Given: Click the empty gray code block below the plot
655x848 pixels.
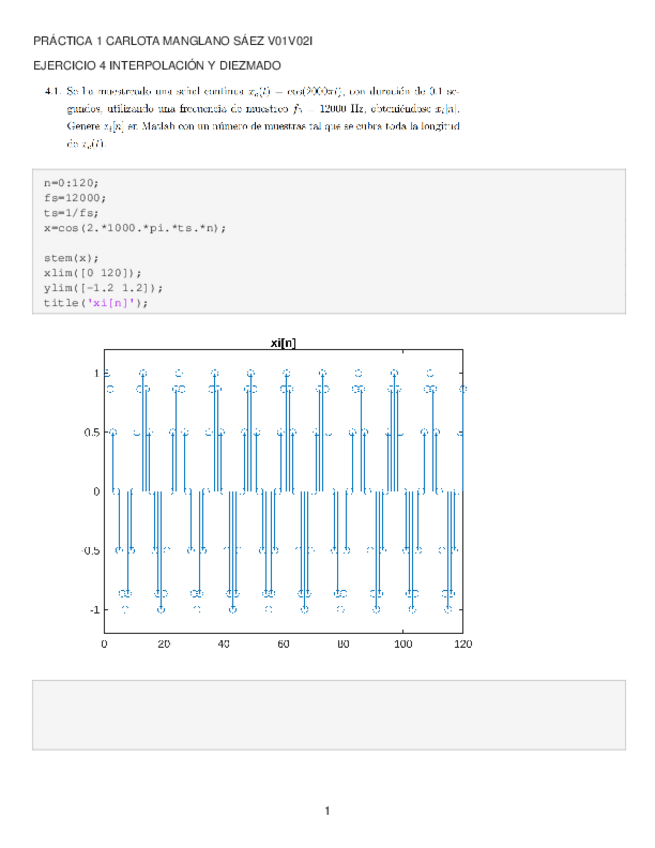Looking at the screenshot, I should [x=329, y=715].
